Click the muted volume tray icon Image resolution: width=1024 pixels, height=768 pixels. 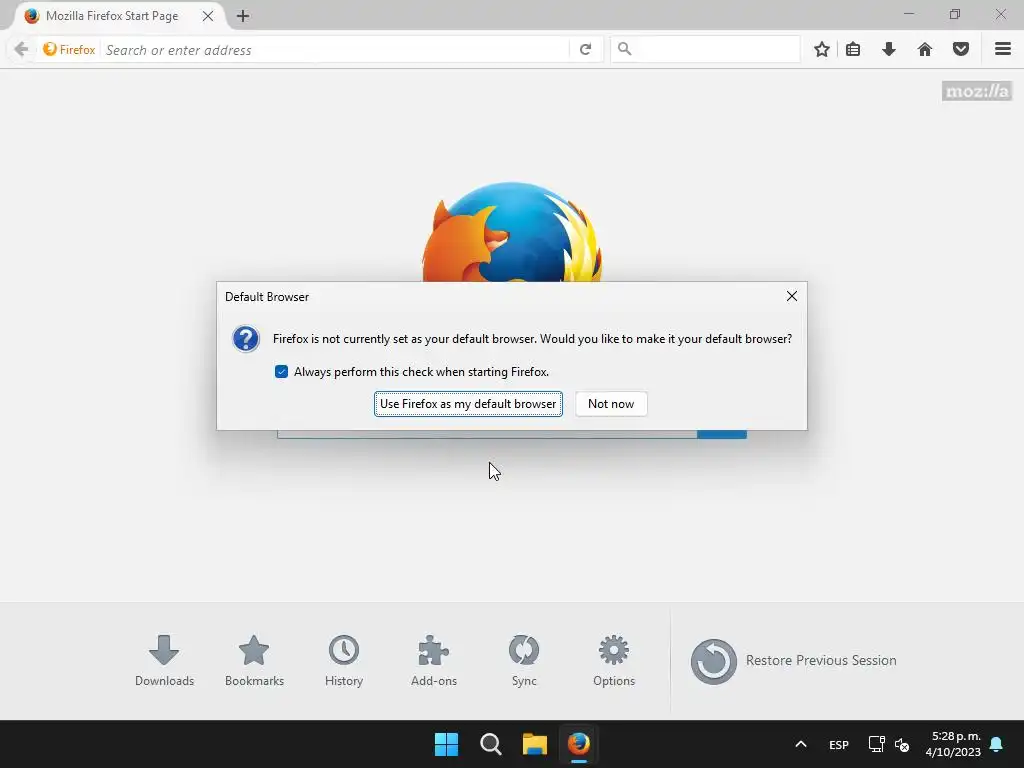click(x=902, y=744)
